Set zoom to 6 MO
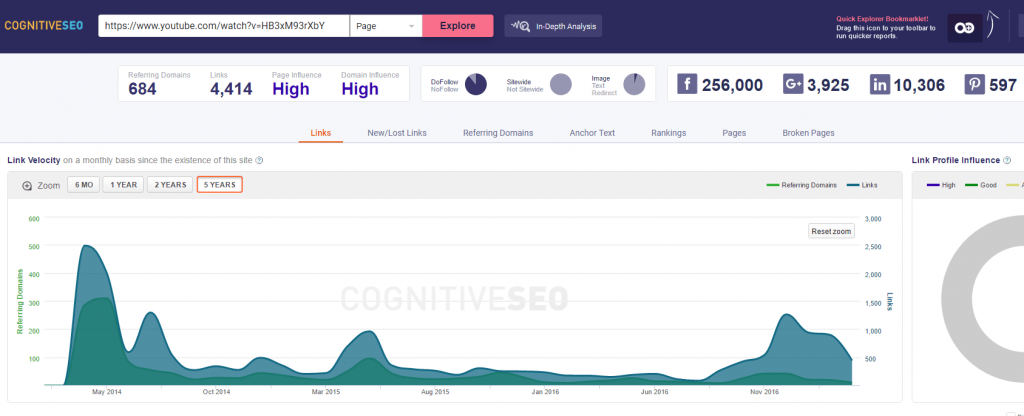 [84, 185]
